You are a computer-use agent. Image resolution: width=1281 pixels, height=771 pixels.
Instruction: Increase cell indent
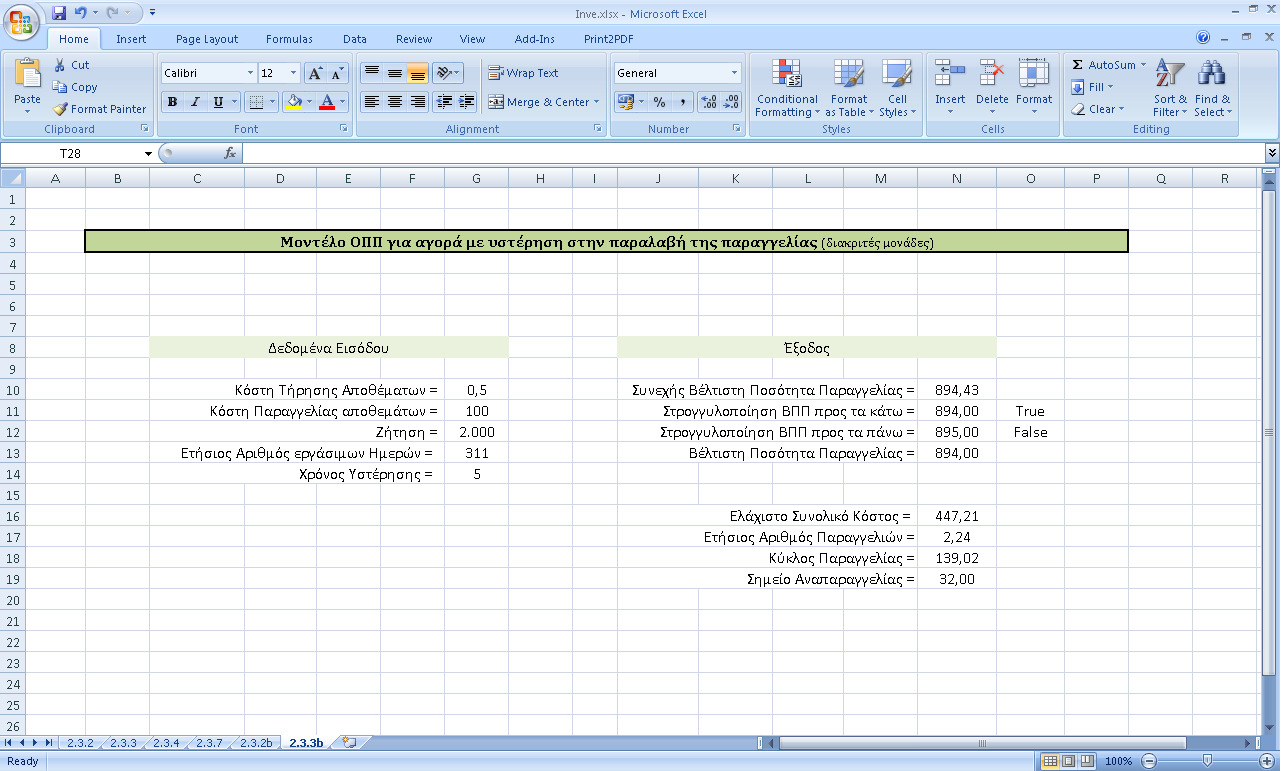coord(466,102)
